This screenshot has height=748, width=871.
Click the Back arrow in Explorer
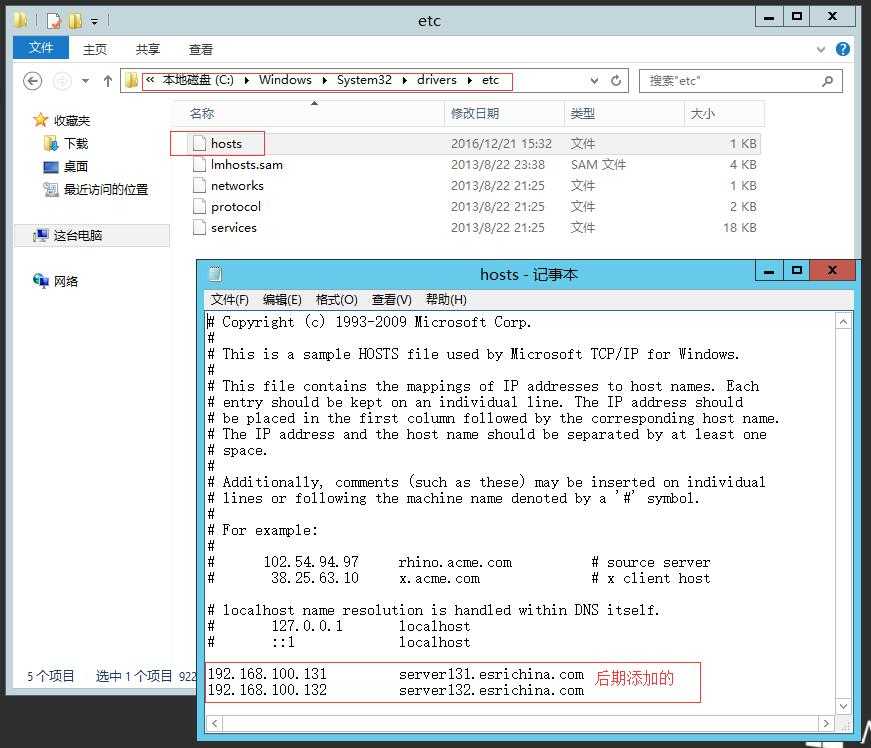click(x=33, y=81)
